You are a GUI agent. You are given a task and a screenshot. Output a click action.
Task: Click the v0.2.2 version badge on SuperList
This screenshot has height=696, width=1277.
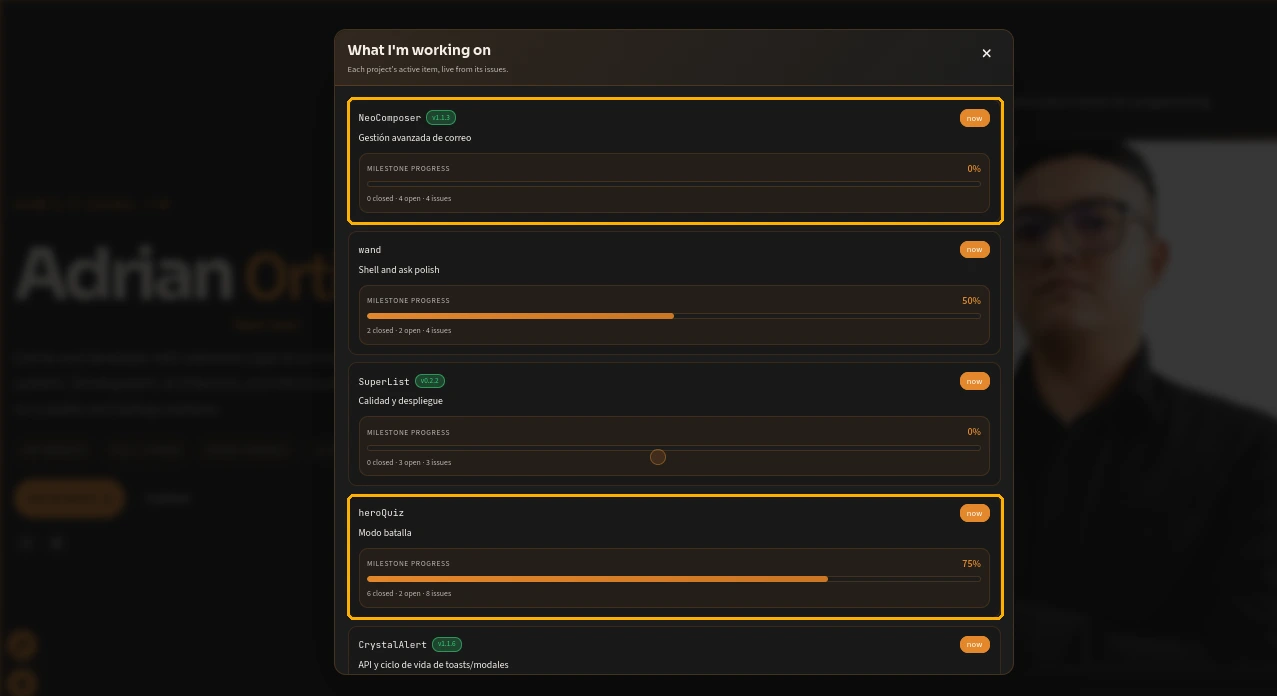(430, 381)
